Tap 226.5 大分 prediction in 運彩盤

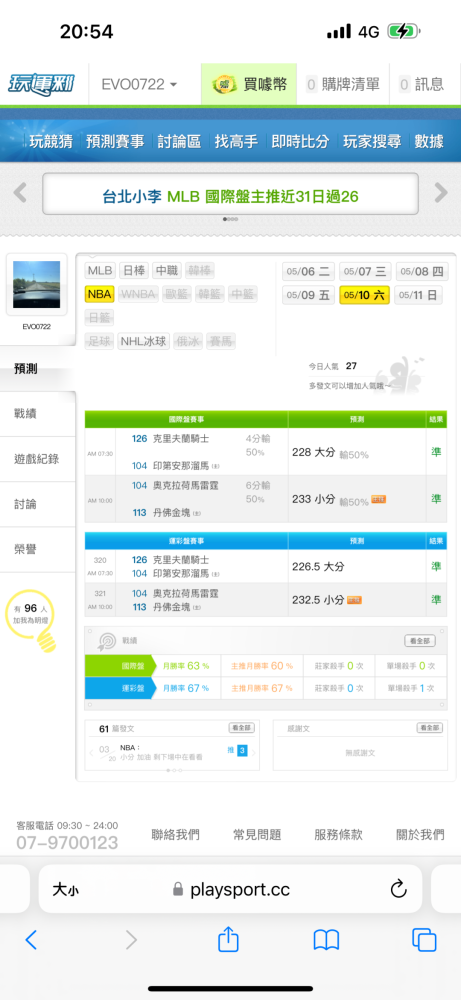point(318,566)
